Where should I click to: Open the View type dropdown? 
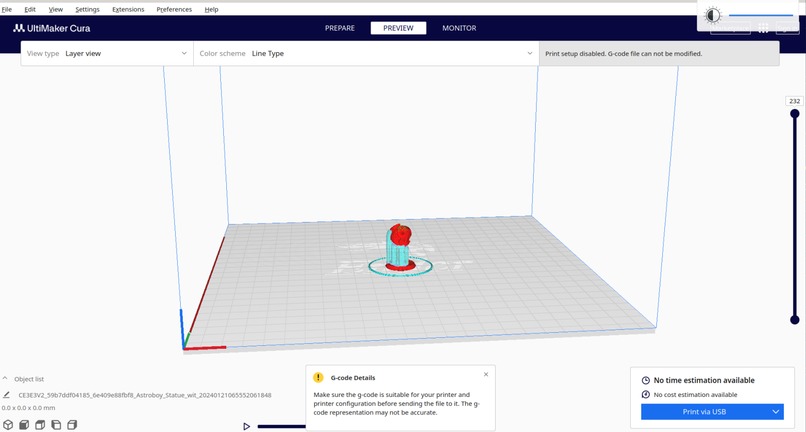[107, 53]
